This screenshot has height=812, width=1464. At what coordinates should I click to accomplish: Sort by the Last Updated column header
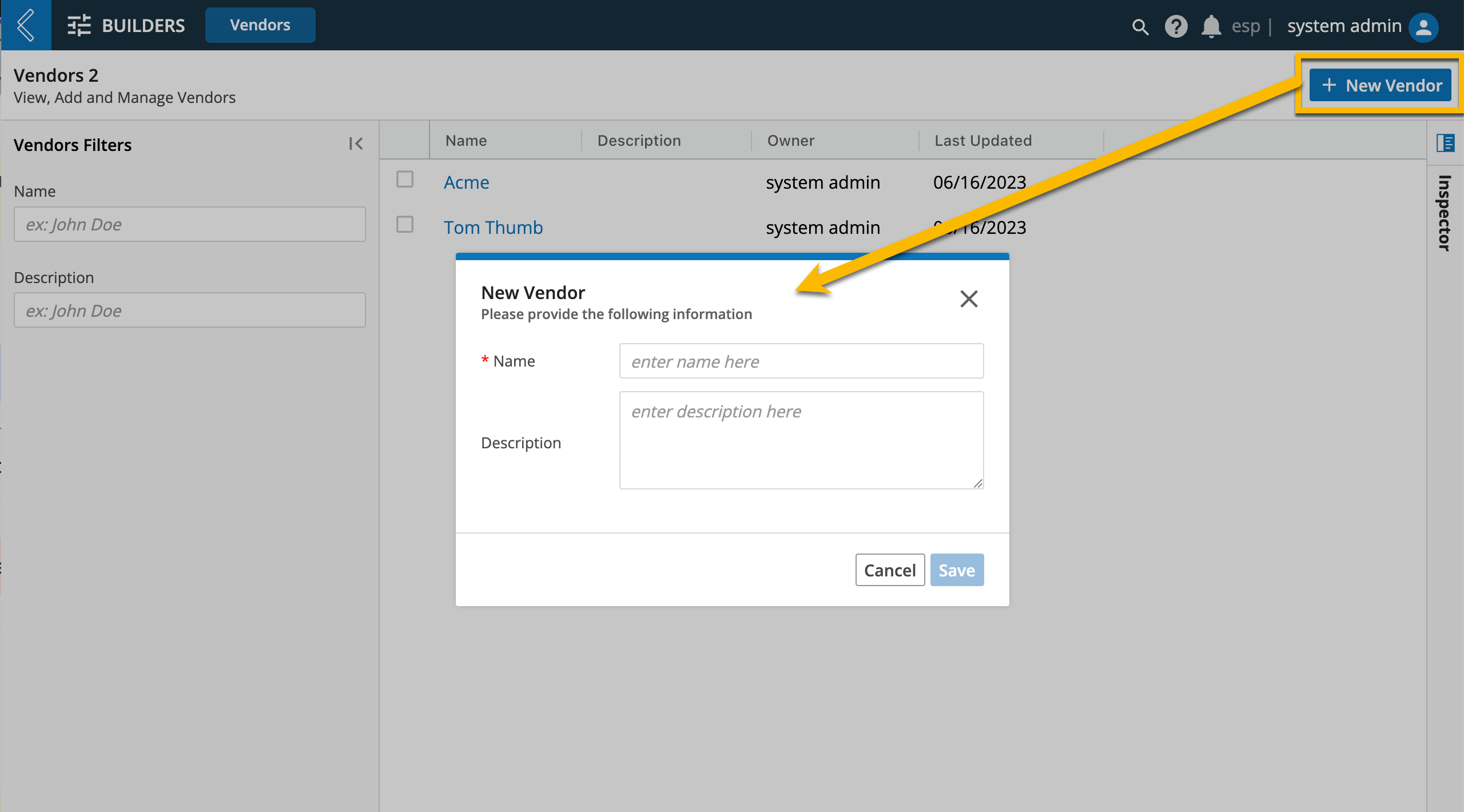982,140
